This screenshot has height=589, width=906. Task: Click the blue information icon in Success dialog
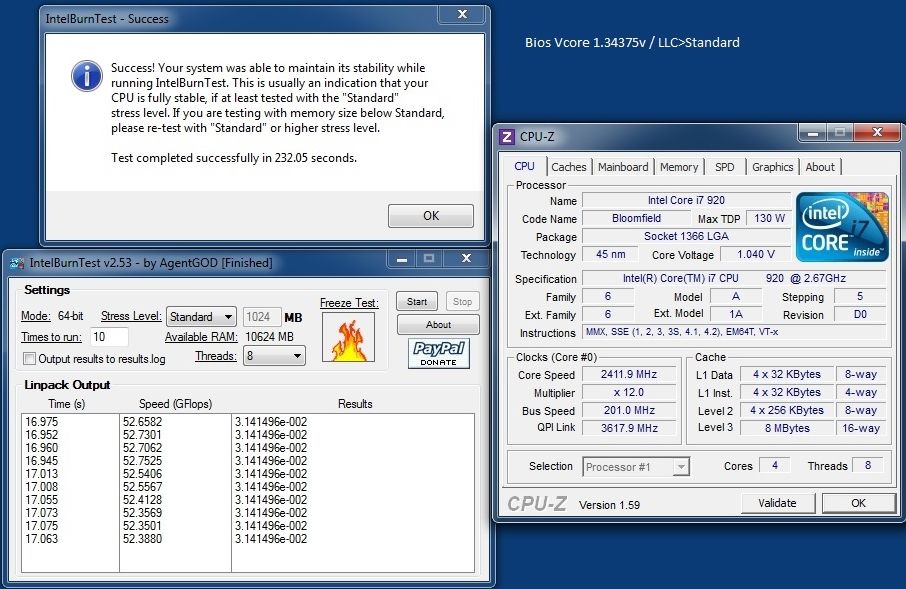click(87, 76)
